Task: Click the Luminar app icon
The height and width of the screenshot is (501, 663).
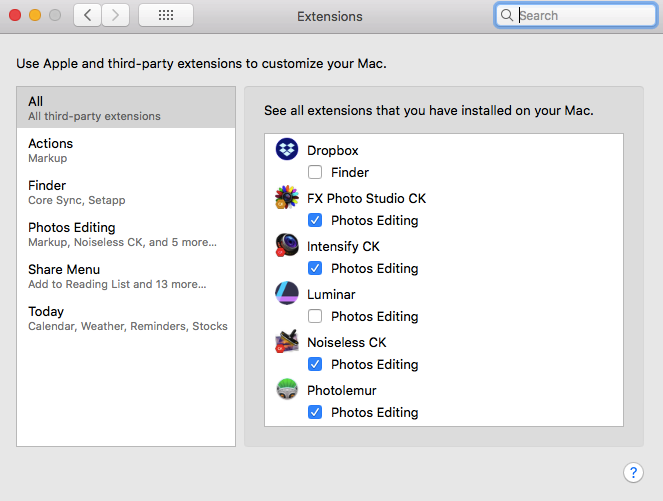Action: coord(287,293)
